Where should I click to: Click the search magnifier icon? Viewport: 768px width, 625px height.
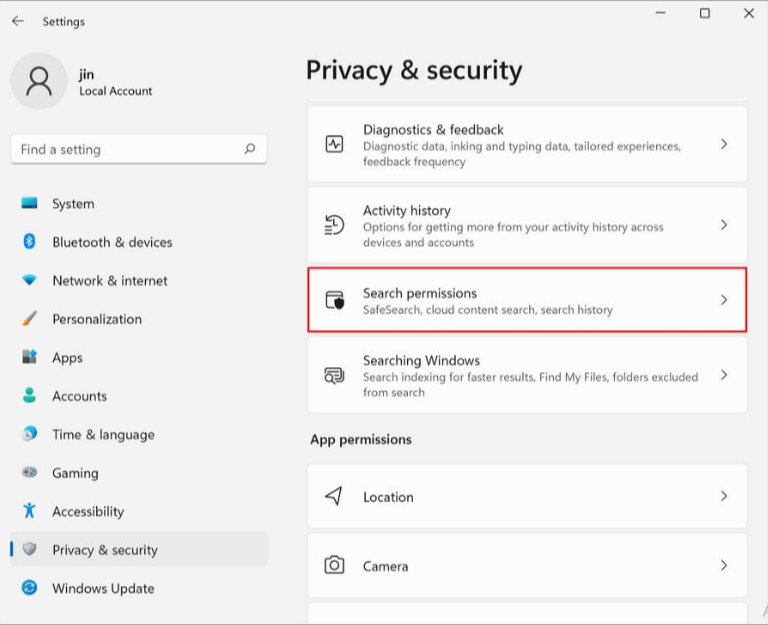pyautogui.click(x=250, y=148)
